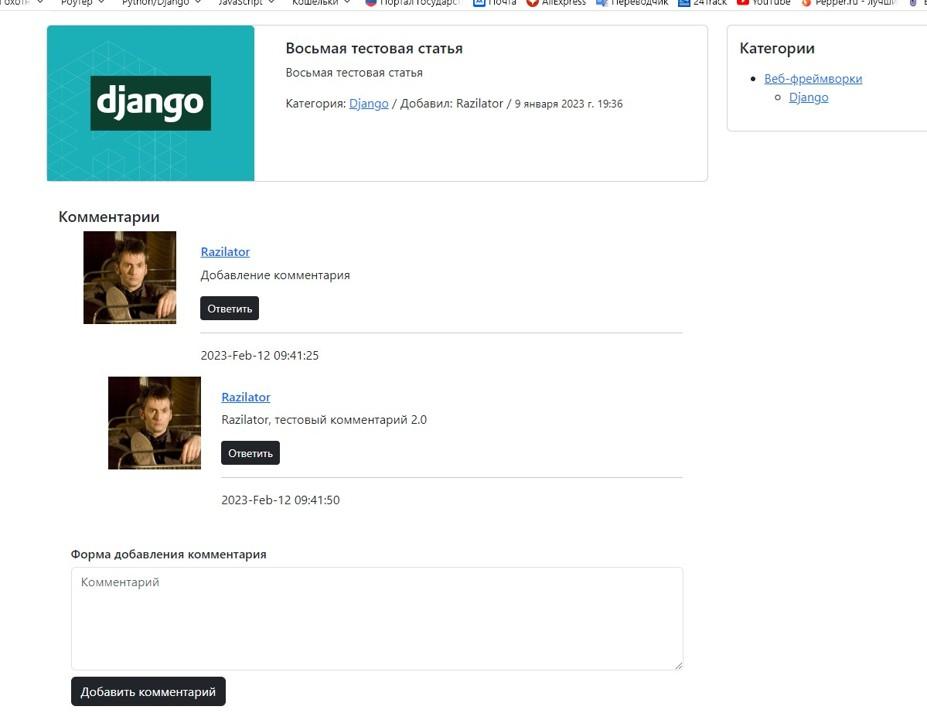Image resolution: width=927 pixels, height=720 pixels.
Task: Click the 'Восьмая тестовая статья' article heading
Action: (374, 48)
